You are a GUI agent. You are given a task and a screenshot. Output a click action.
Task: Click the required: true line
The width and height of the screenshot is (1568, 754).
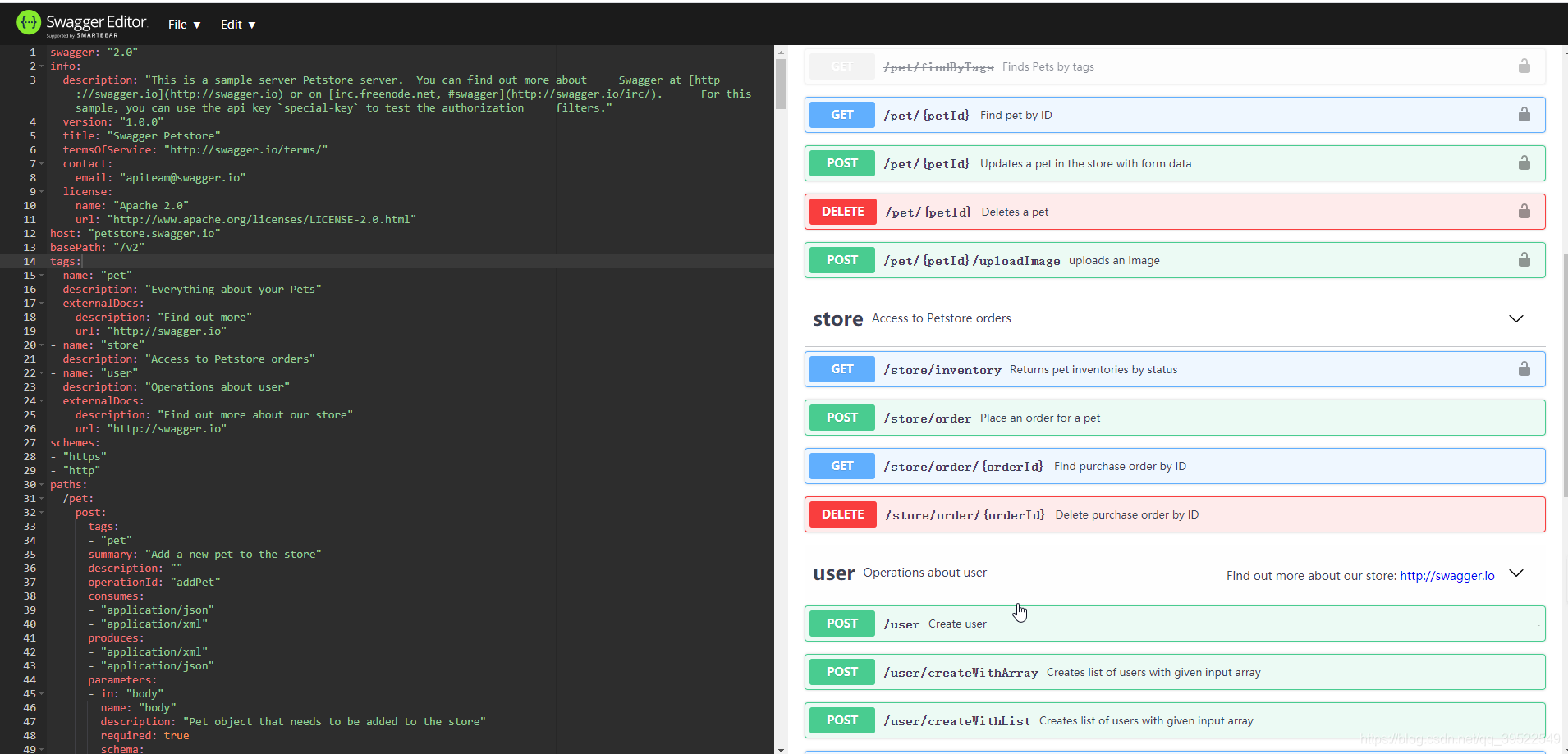tap(144, 736)
